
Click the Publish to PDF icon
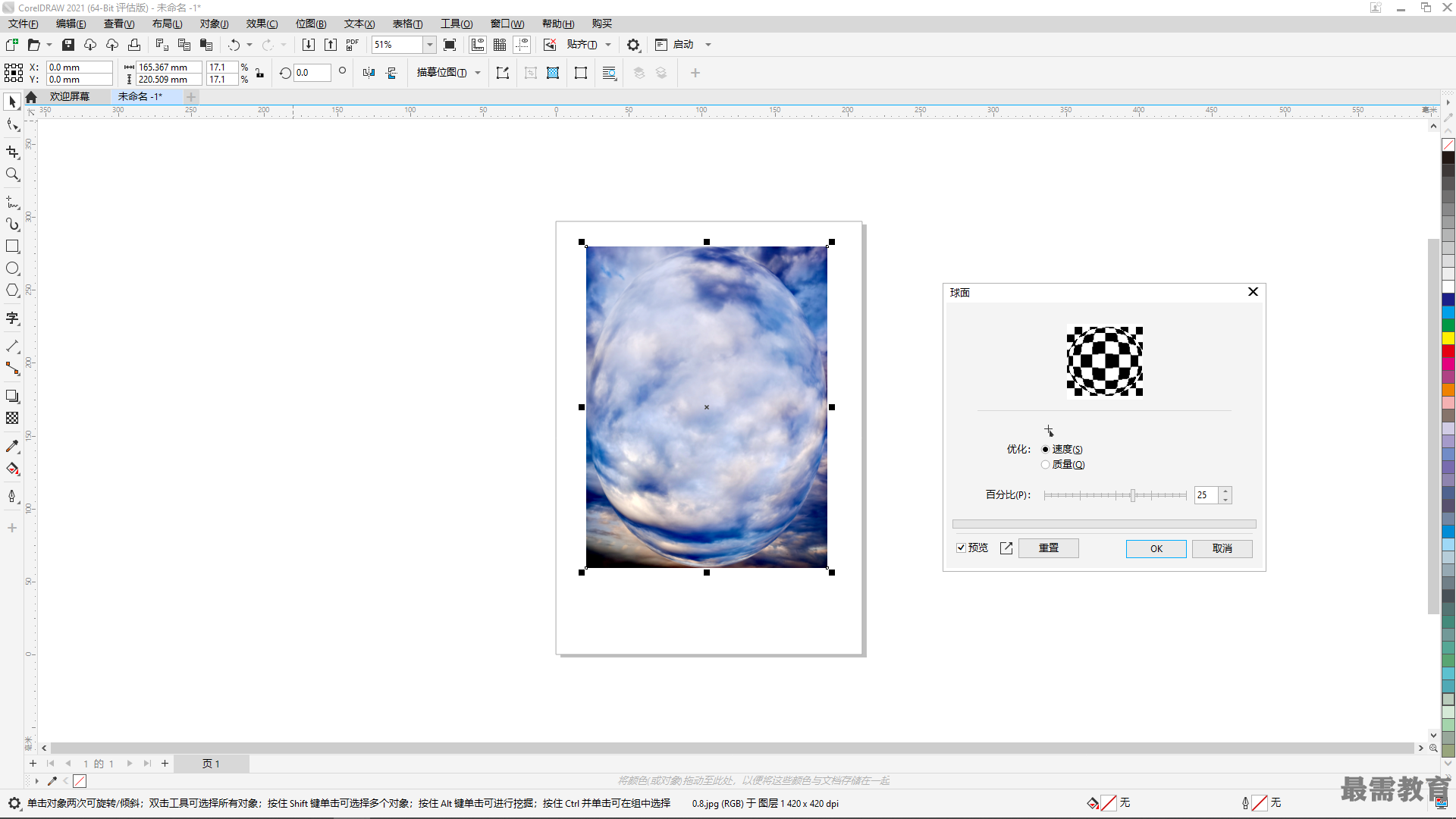[353, 45]
